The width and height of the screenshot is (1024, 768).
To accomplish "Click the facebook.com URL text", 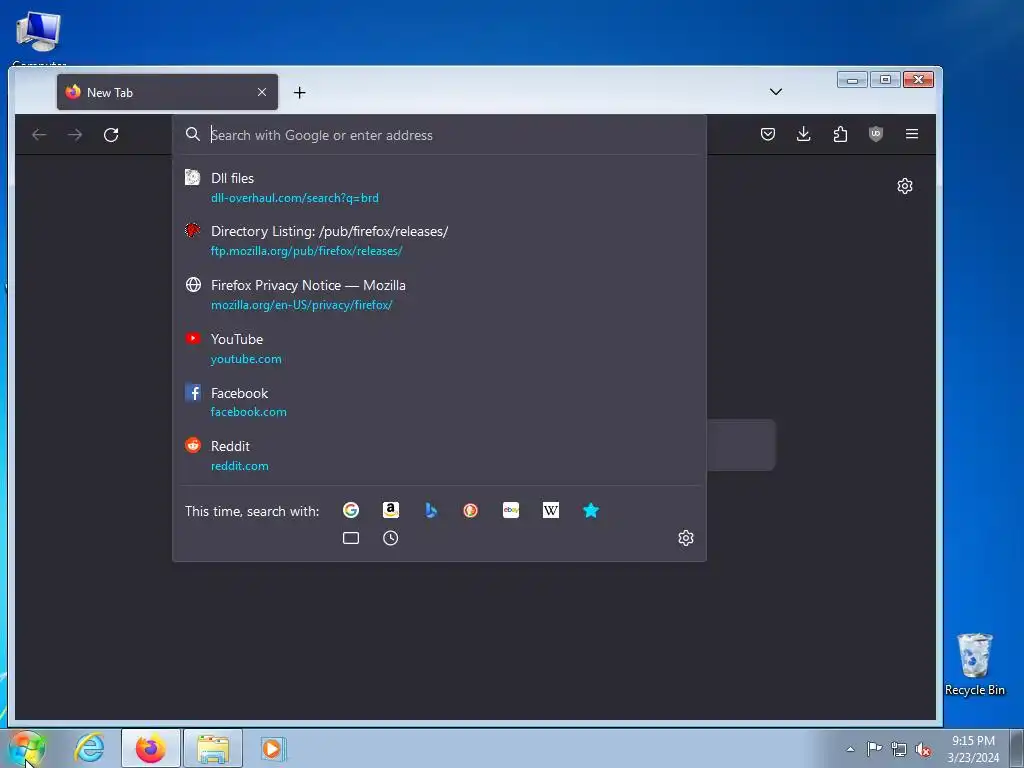I will coord(248,412).
